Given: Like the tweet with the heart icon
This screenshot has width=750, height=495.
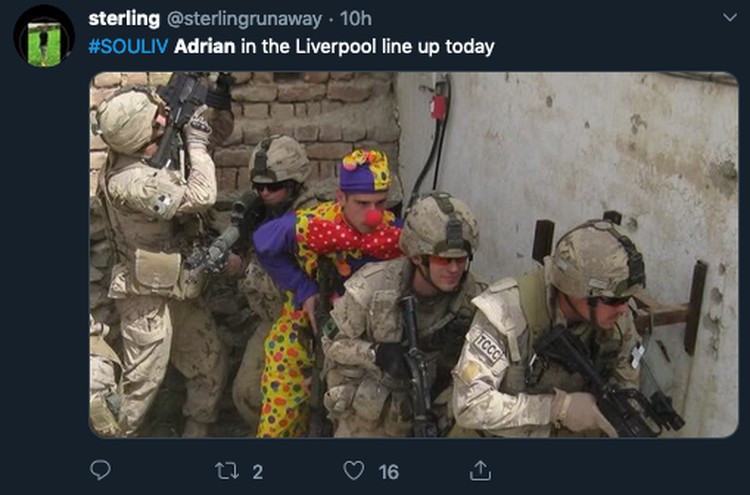Looking at the screenshot, I should tap(354, 471).
